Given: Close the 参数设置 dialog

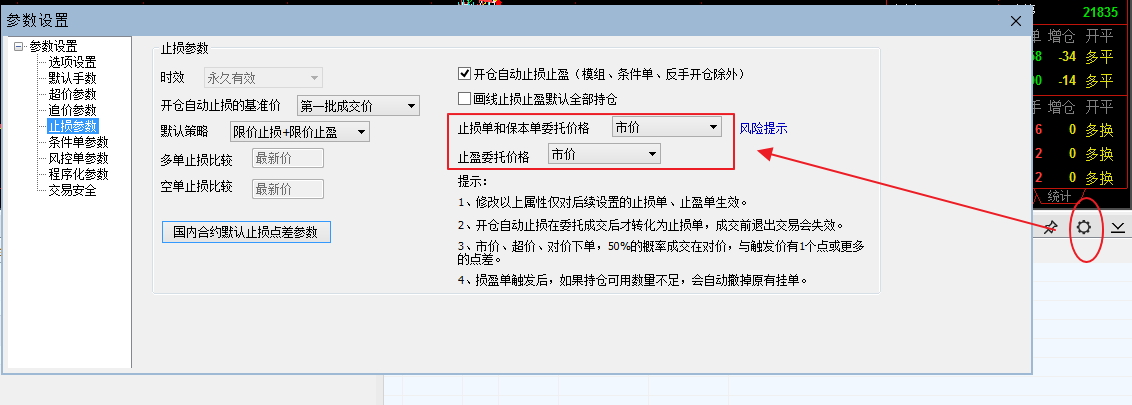Looking at the screenshot, I should point(1017,21).
